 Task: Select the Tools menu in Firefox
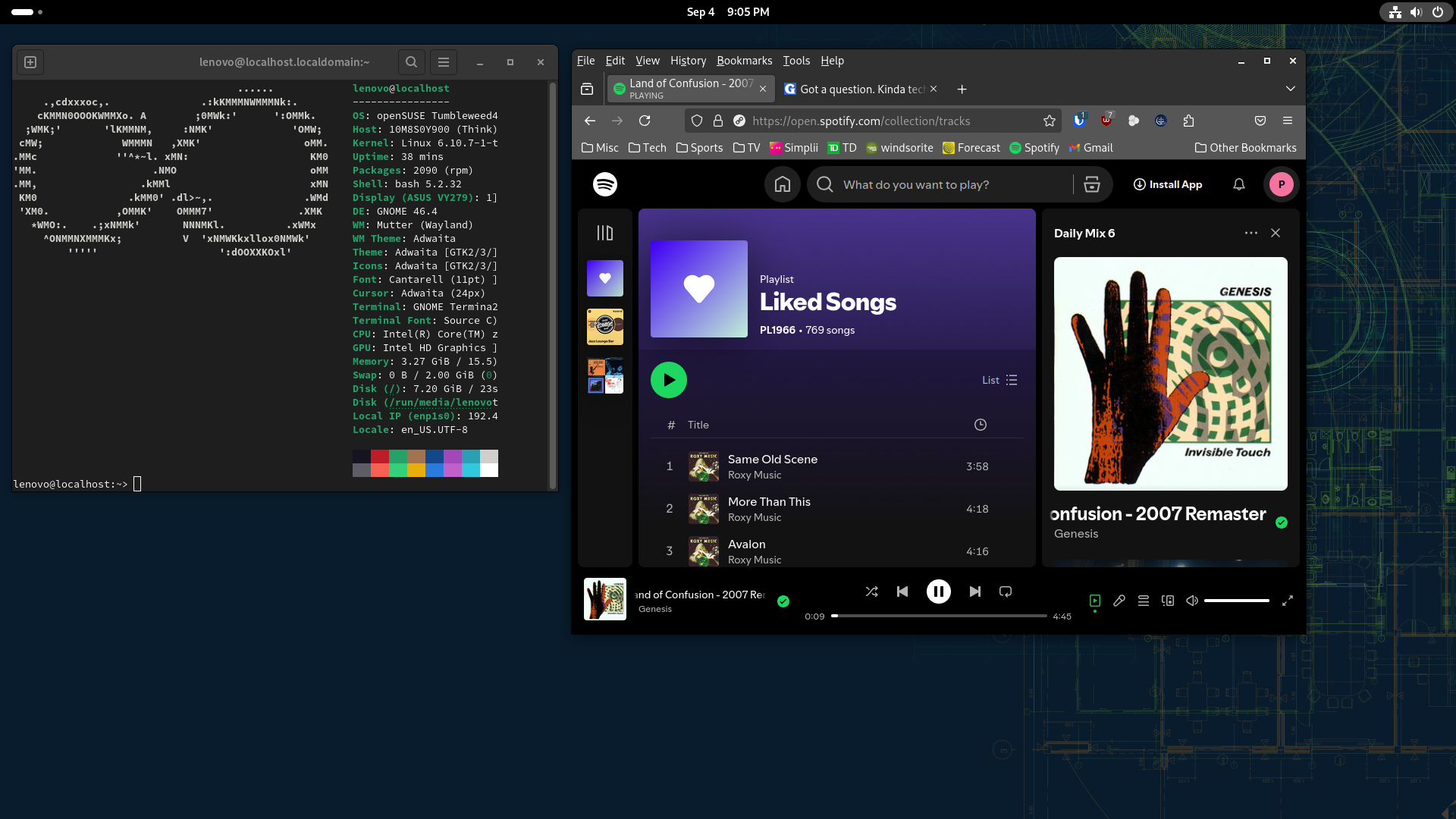(x=796, y=60)
